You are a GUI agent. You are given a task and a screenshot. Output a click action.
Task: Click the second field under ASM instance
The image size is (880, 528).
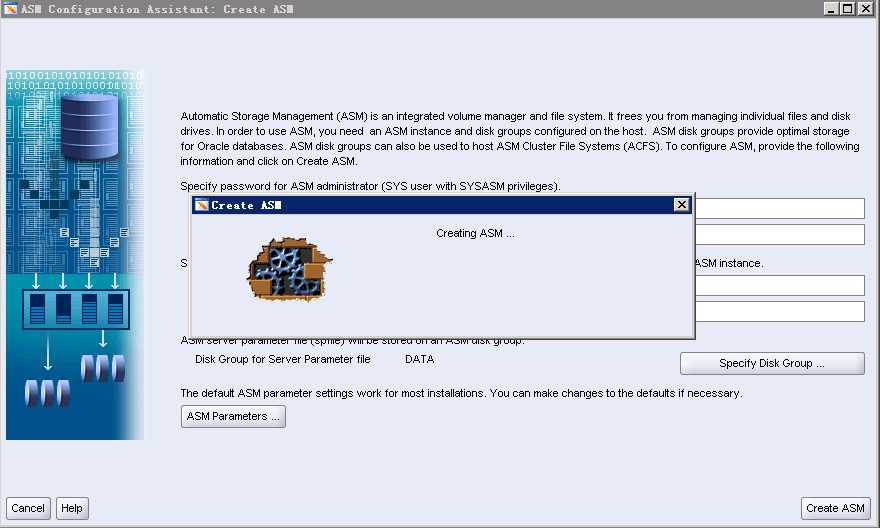780,311
